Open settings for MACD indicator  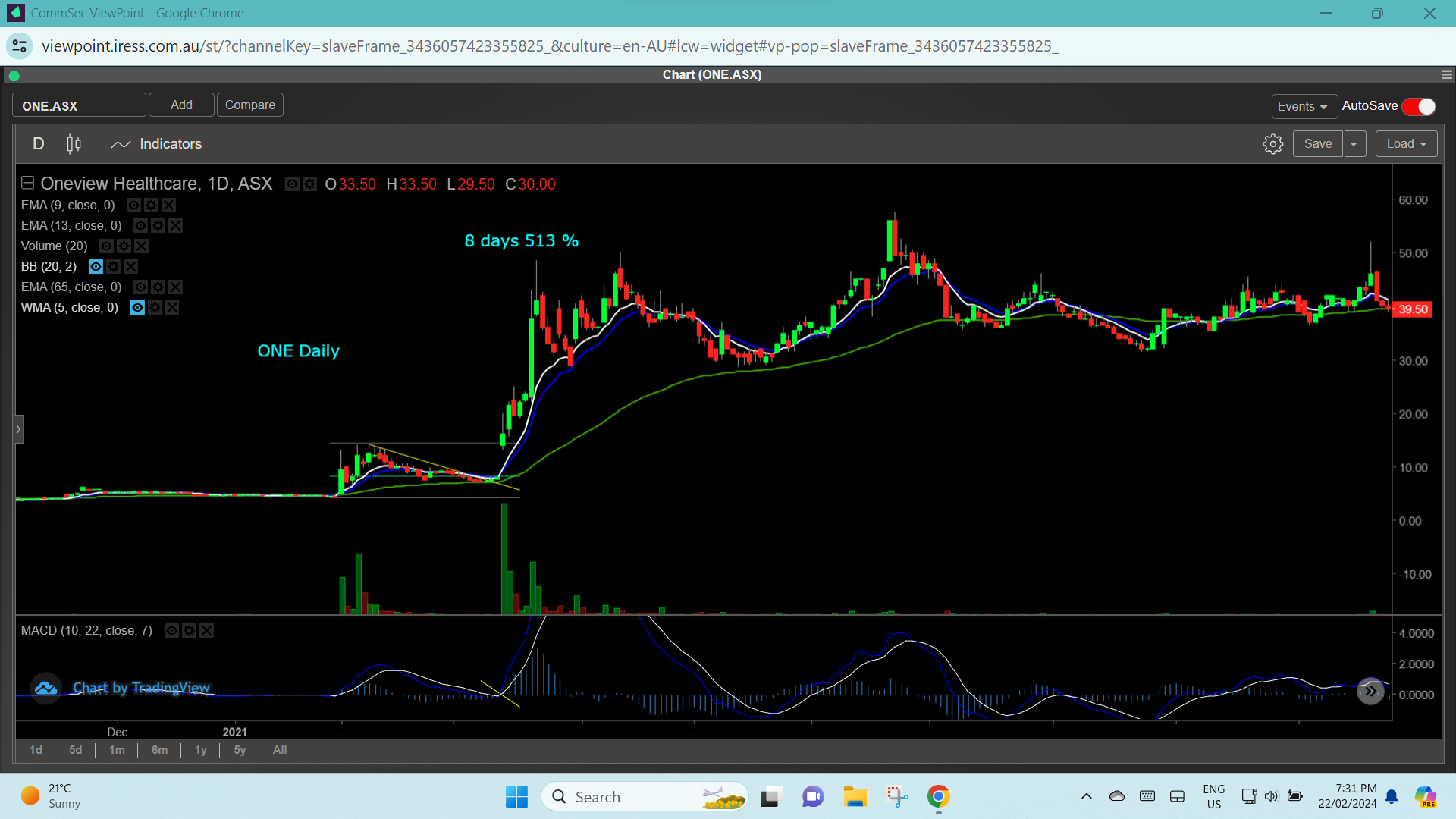(x=189, y=631)
